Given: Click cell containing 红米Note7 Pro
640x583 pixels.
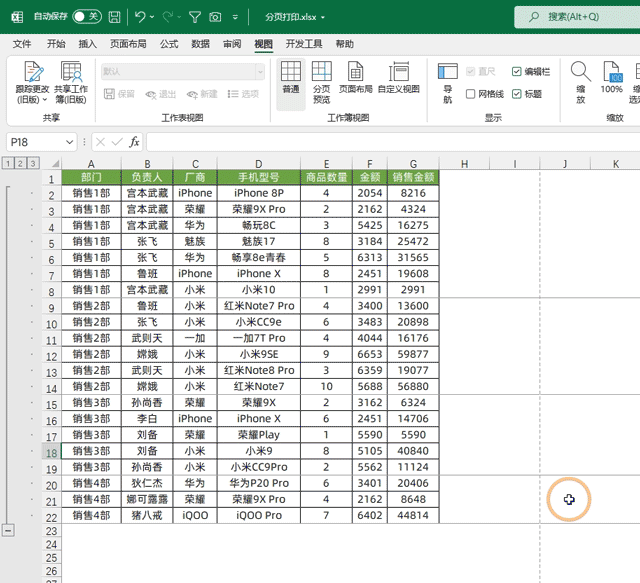Looking at the screenshot, I should 259,306.
